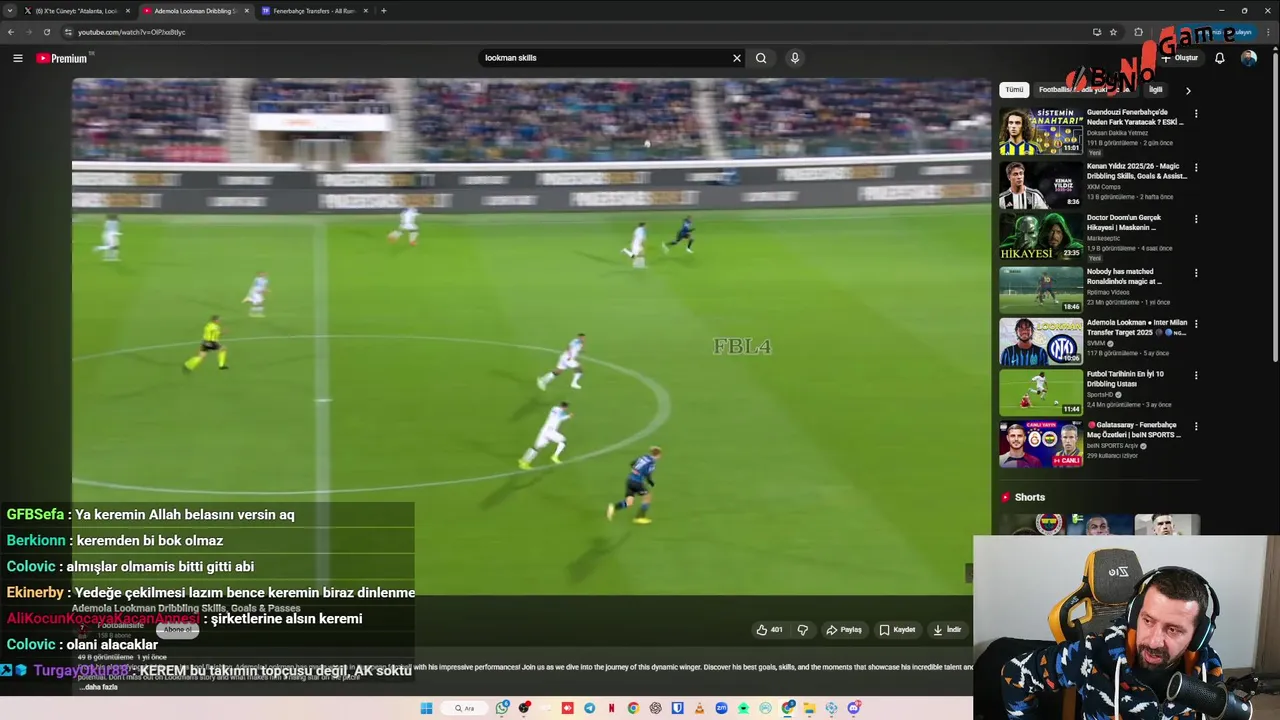Go to YouTube Premium home logo
This screenshot has width=1280, height=720.
(x=62, y=58)
